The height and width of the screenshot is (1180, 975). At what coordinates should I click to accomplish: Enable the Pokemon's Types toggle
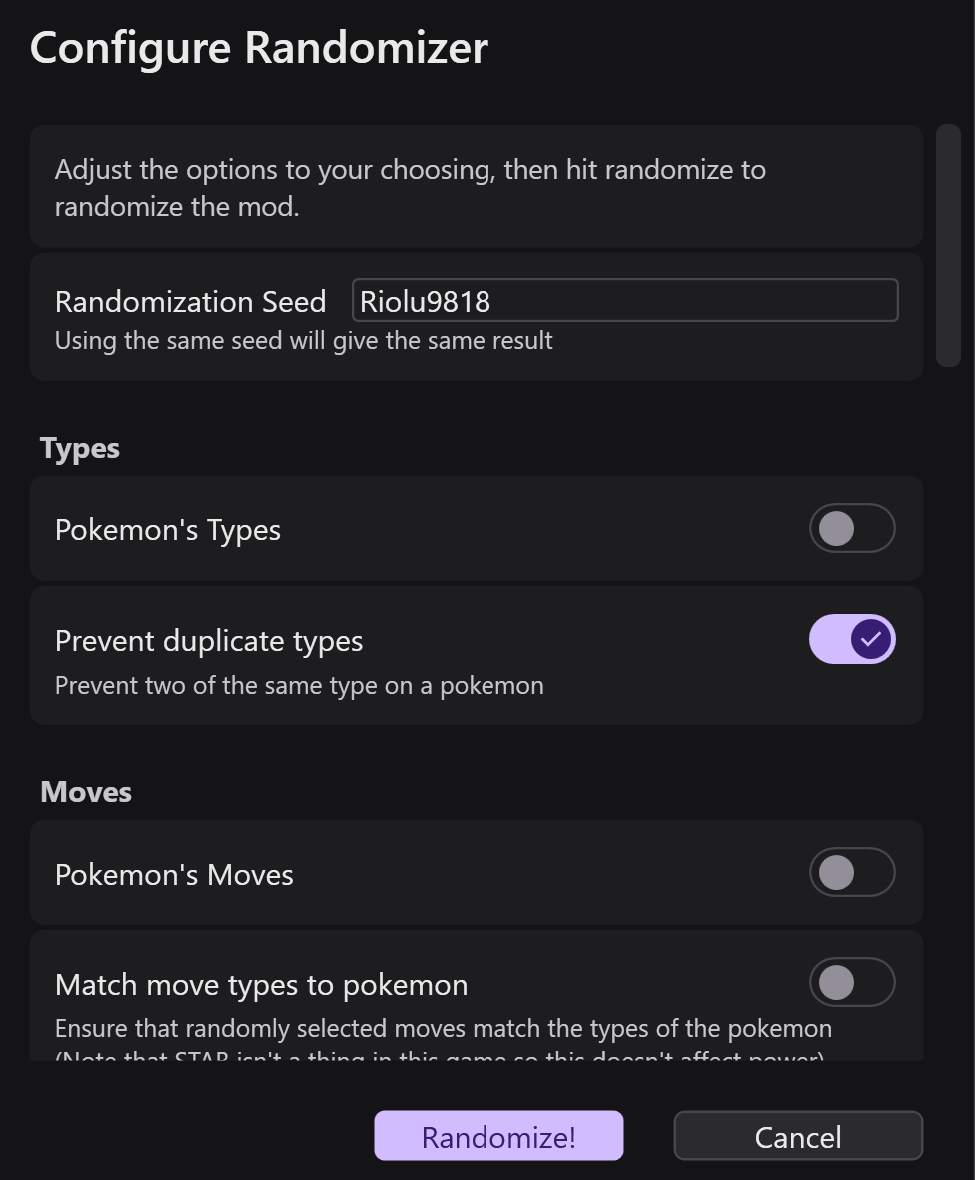(851, 529)
